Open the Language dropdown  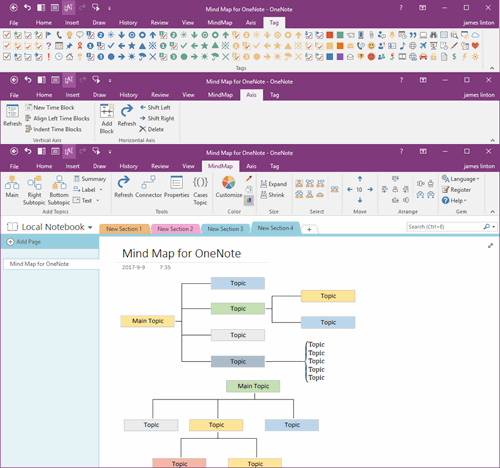pyautogui.click(x=461, y=179)
